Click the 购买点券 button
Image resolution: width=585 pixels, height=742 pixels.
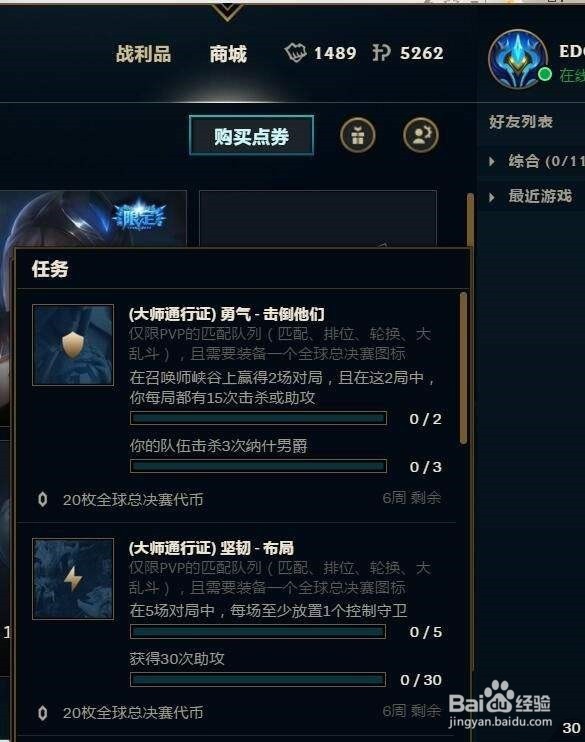(x=251, y=136)
